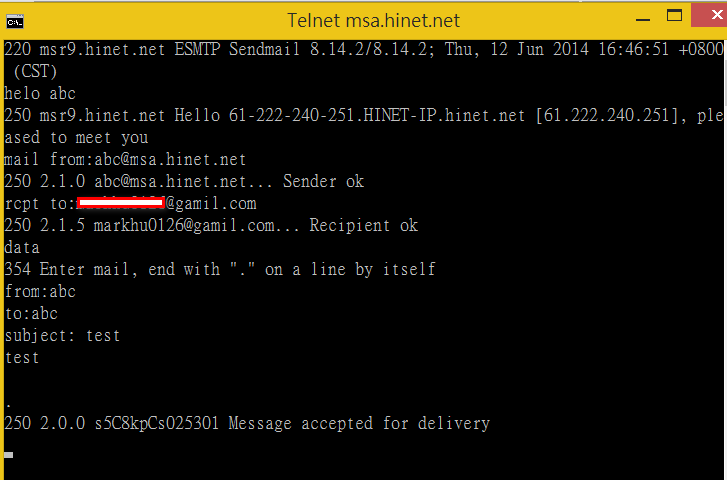Click the 'Sender ok' response text
The image size is (727, 480).
(324, 181)
